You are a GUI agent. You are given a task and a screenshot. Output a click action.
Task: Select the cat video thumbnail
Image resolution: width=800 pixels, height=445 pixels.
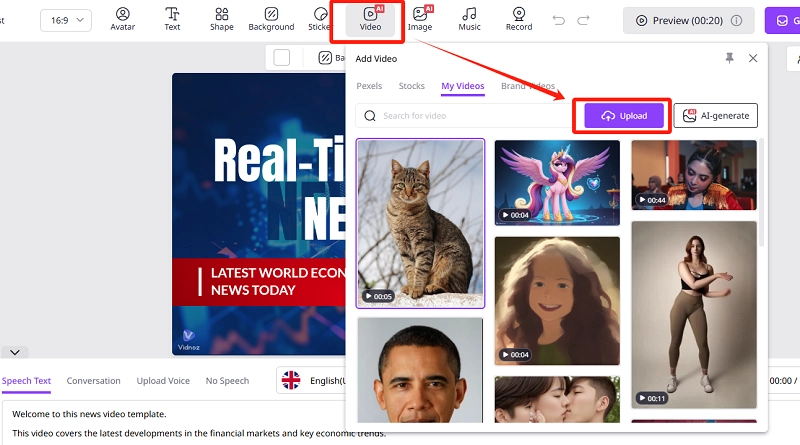pos(420,224)
